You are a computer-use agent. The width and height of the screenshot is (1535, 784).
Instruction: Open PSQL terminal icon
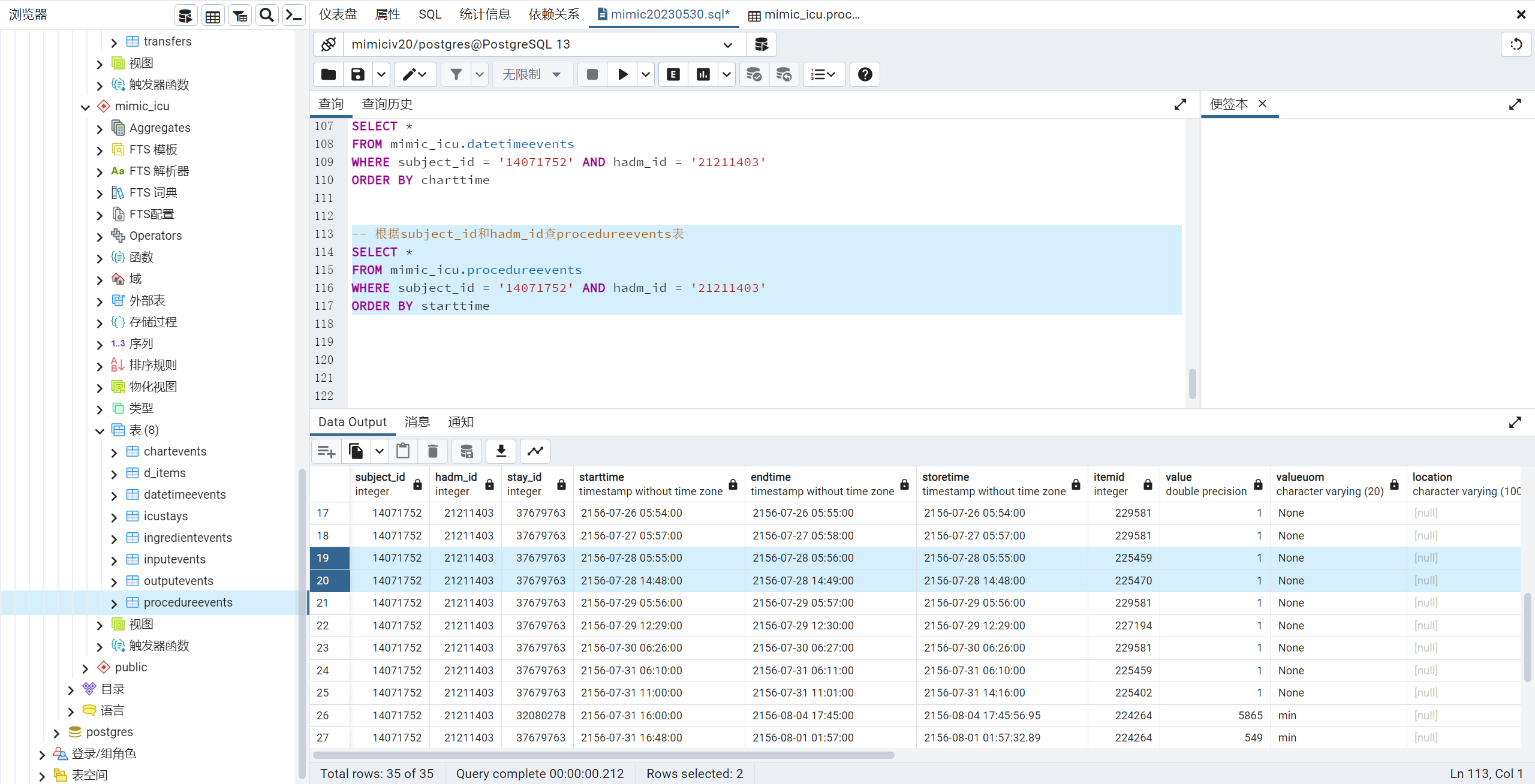294,15
